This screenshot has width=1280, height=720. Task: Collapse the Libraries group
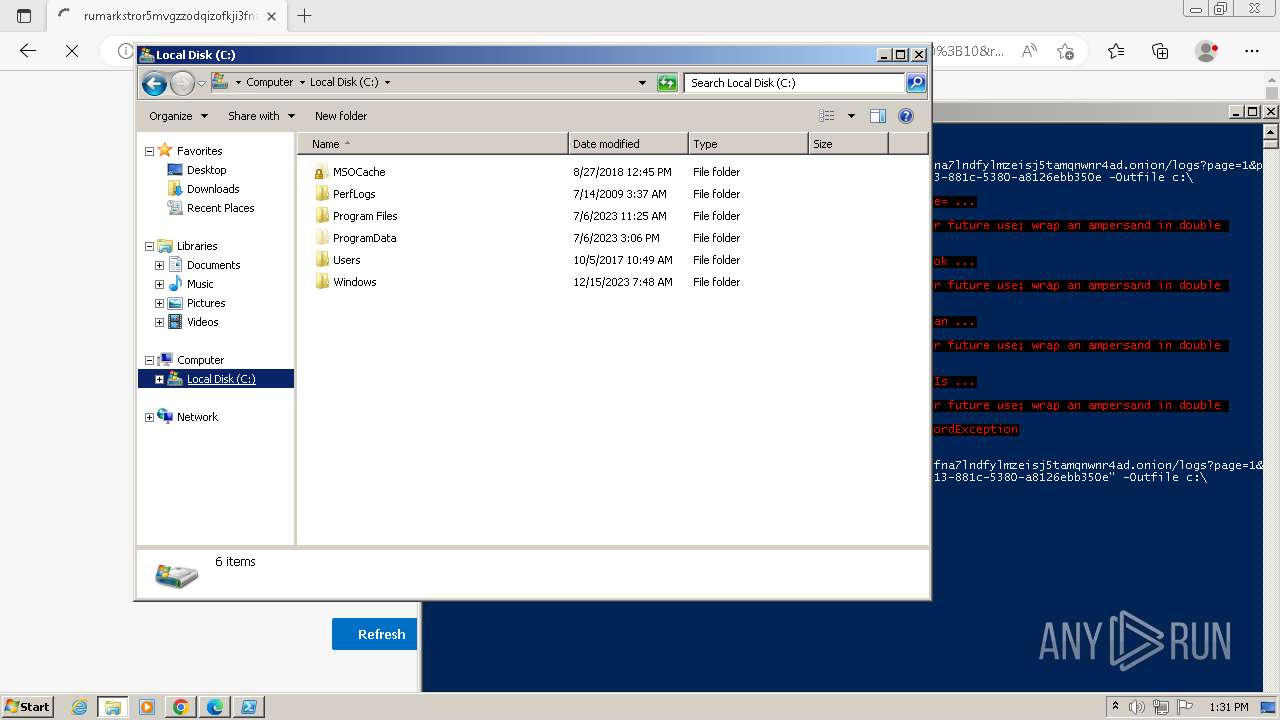click(x=150, y=246)
